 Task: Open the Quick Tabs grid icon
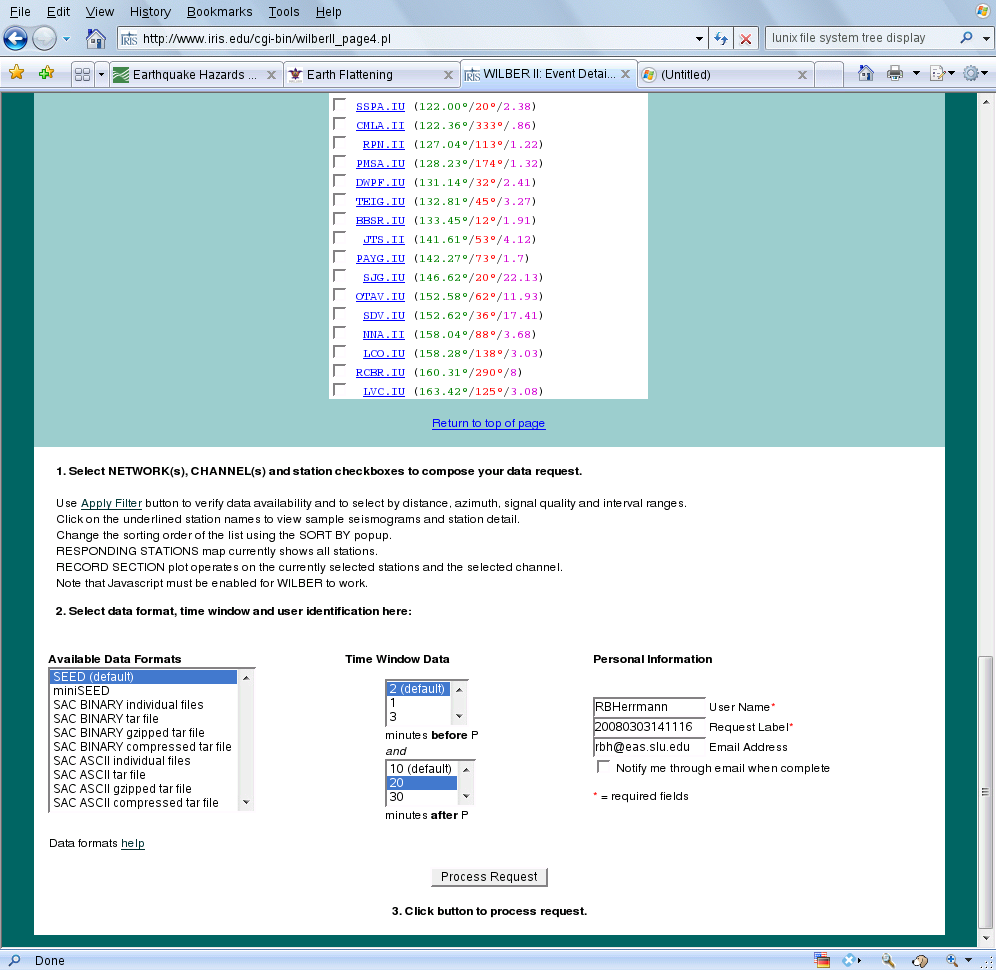(83, 74)
